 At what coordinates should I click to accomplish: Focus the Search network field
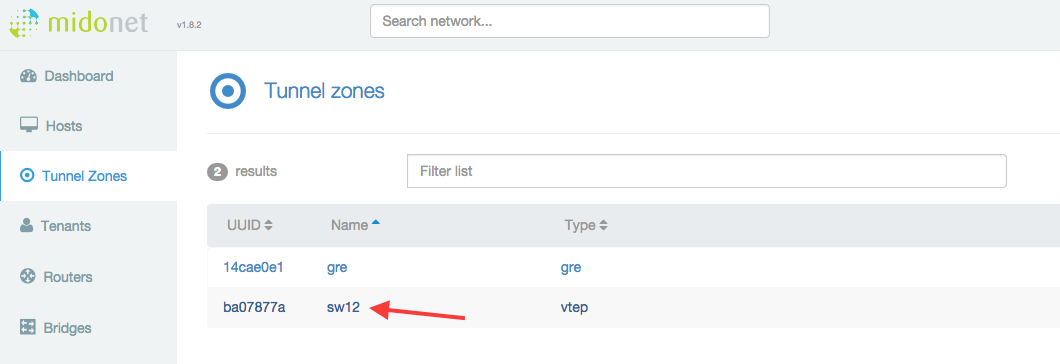(x=569, y=21)
